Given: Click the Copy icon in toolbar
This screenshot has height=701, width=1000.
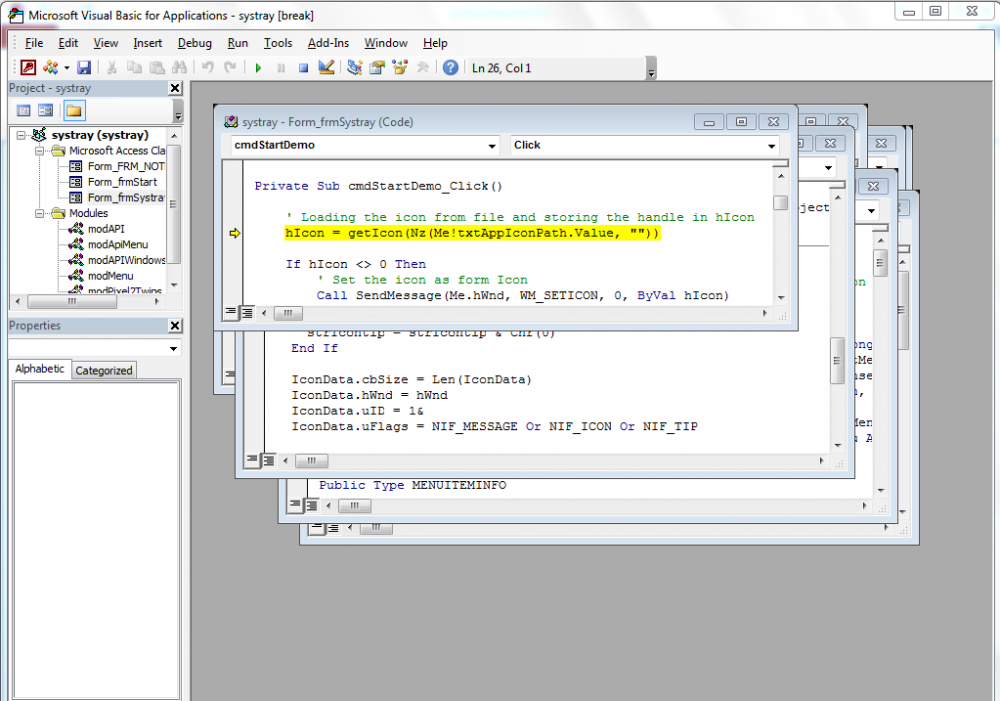Looking at the screenshot, I should [x=134, y=68].
